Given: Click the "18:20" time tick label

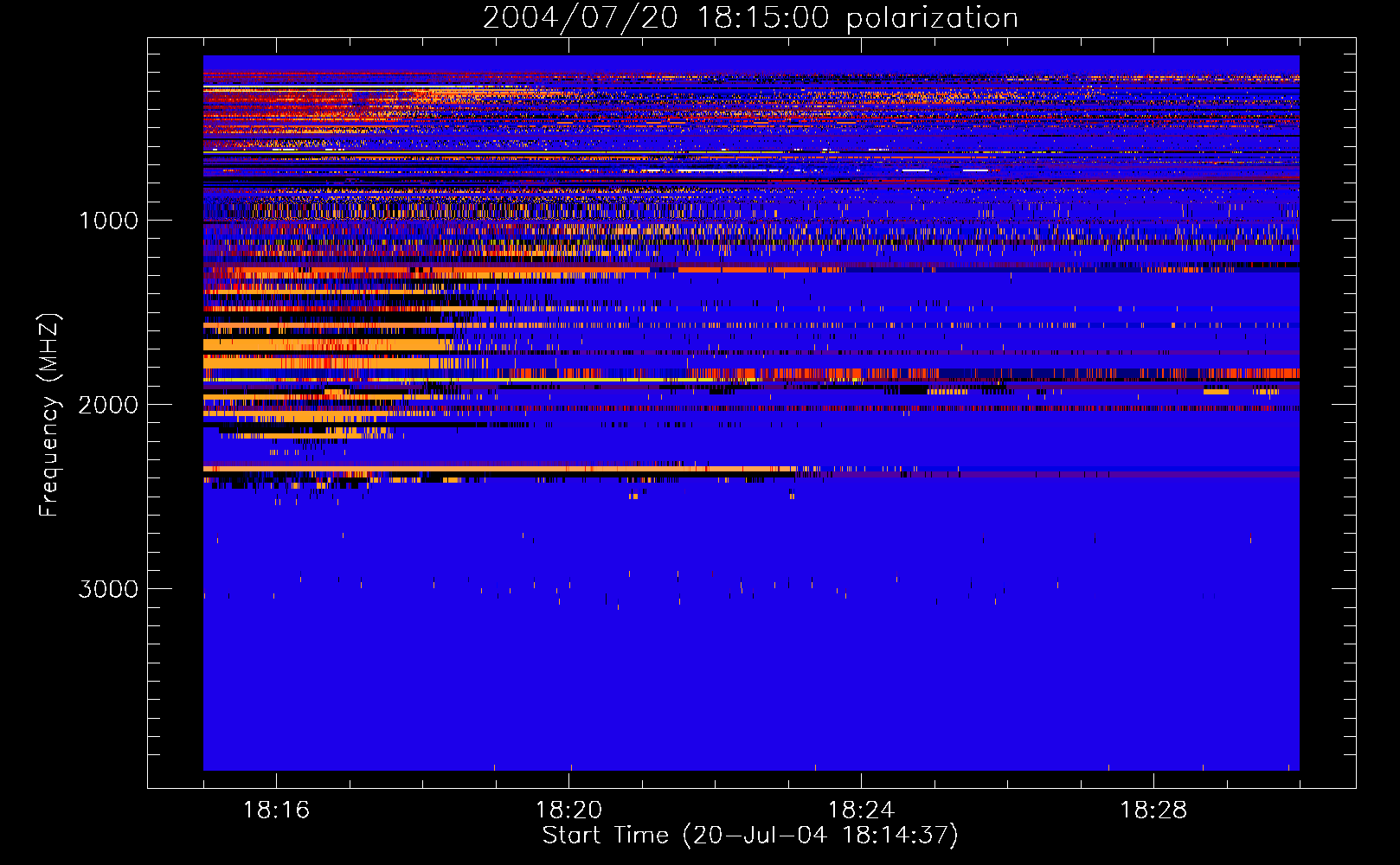Looking at the screenshot, I should tap(568, 811).
